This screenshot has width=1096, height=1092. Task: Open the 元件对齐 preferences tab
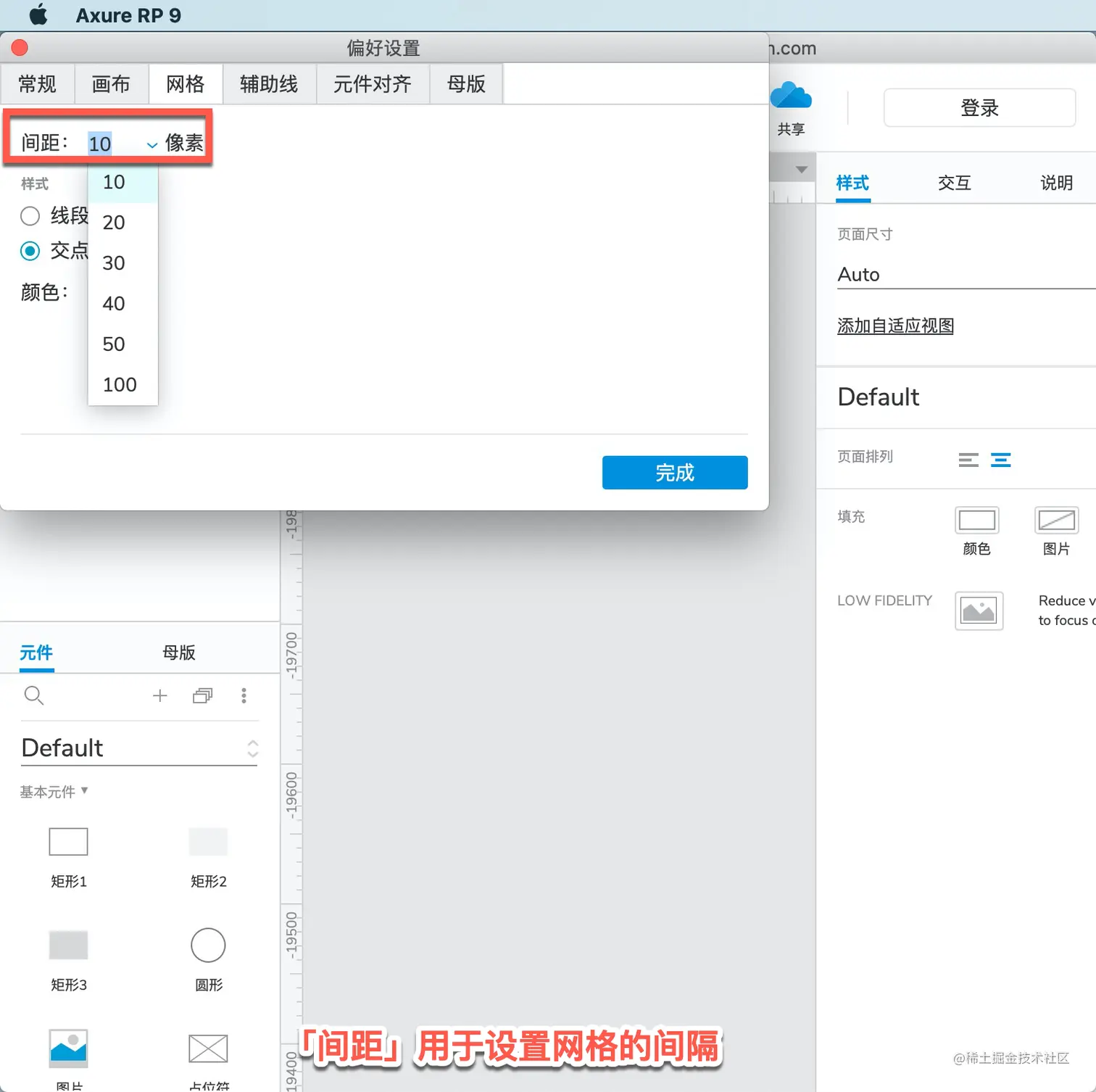pyautogui.click(x=373, y=84)
